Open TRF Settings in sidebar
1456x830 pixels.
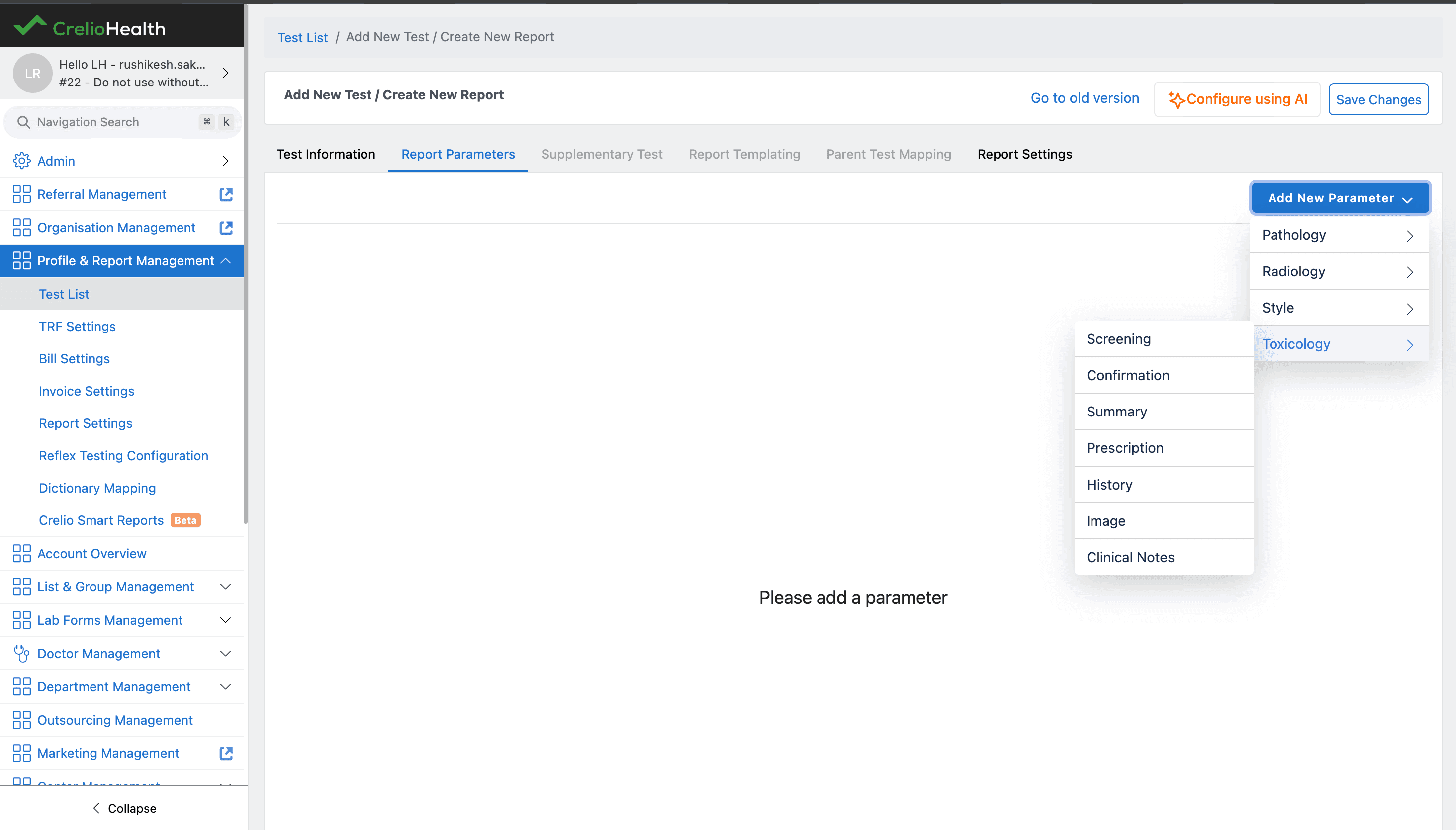121,327
